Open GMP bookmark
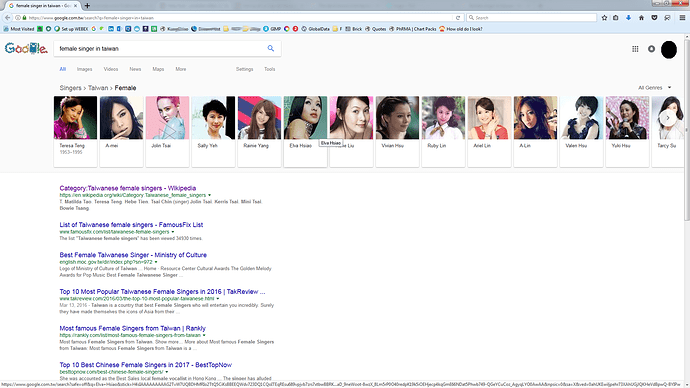Image resolution: width=690 pixels, height=388 pixels. [x=272, y=29]
